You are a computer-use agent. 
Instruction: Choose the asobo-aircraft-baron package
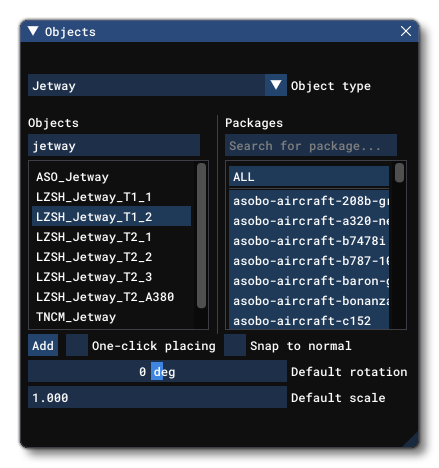click(x=309, y=281)
